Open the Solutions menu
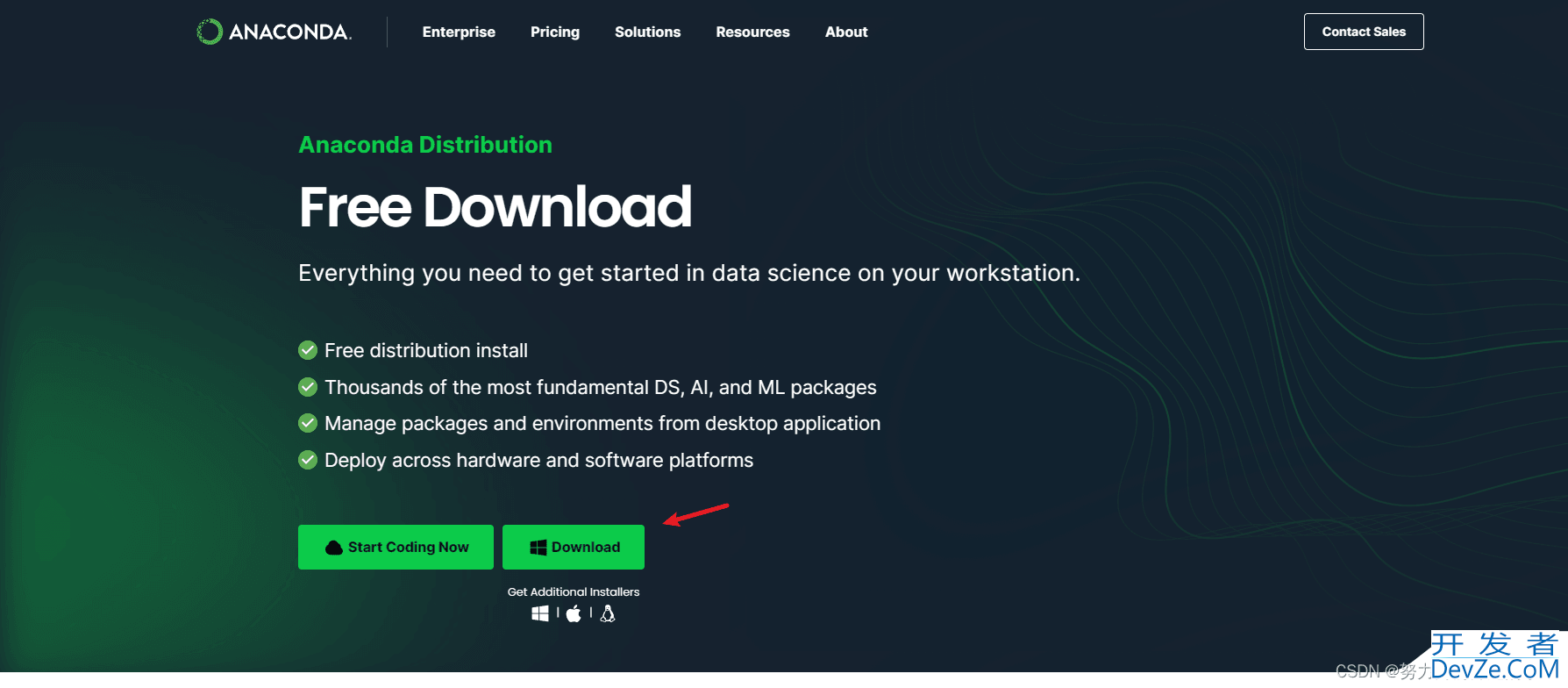 (647, 32)
